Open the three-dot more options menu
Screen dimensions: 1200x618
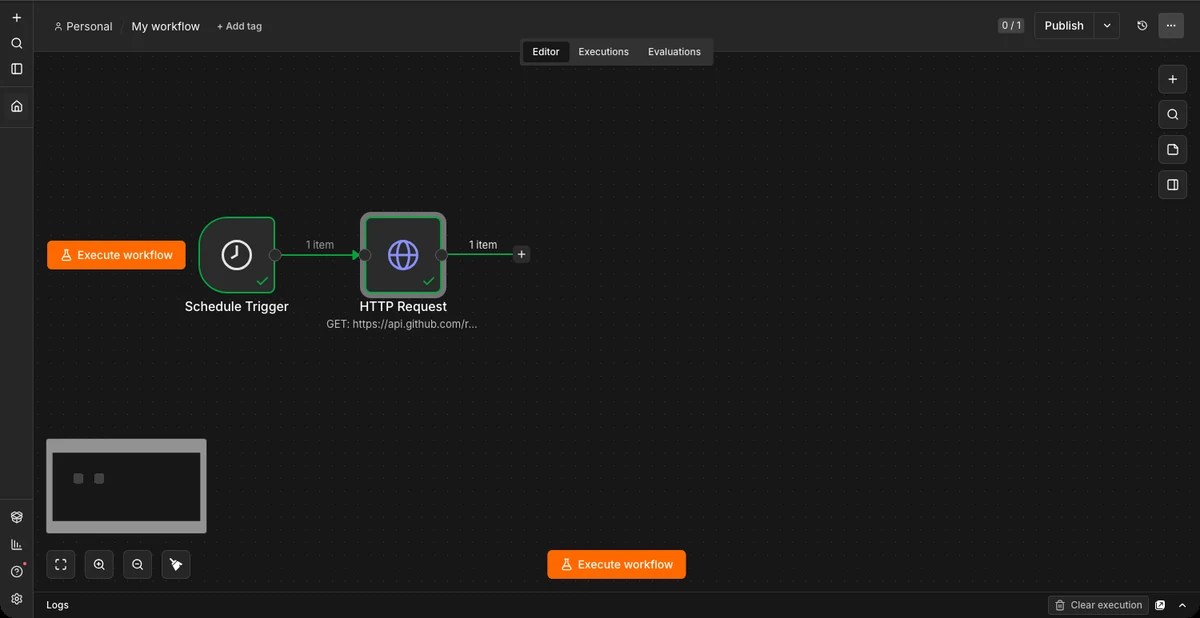point(1171,26)
